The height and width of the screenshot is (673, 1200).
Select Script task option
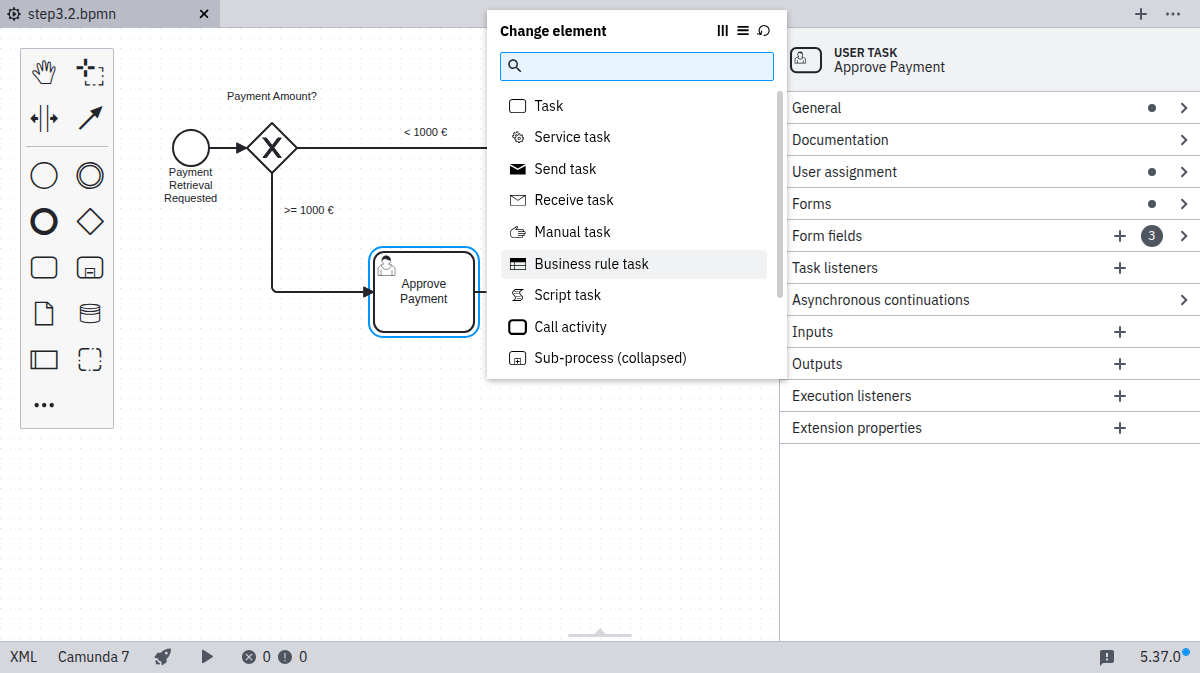(x=567, y=295)
